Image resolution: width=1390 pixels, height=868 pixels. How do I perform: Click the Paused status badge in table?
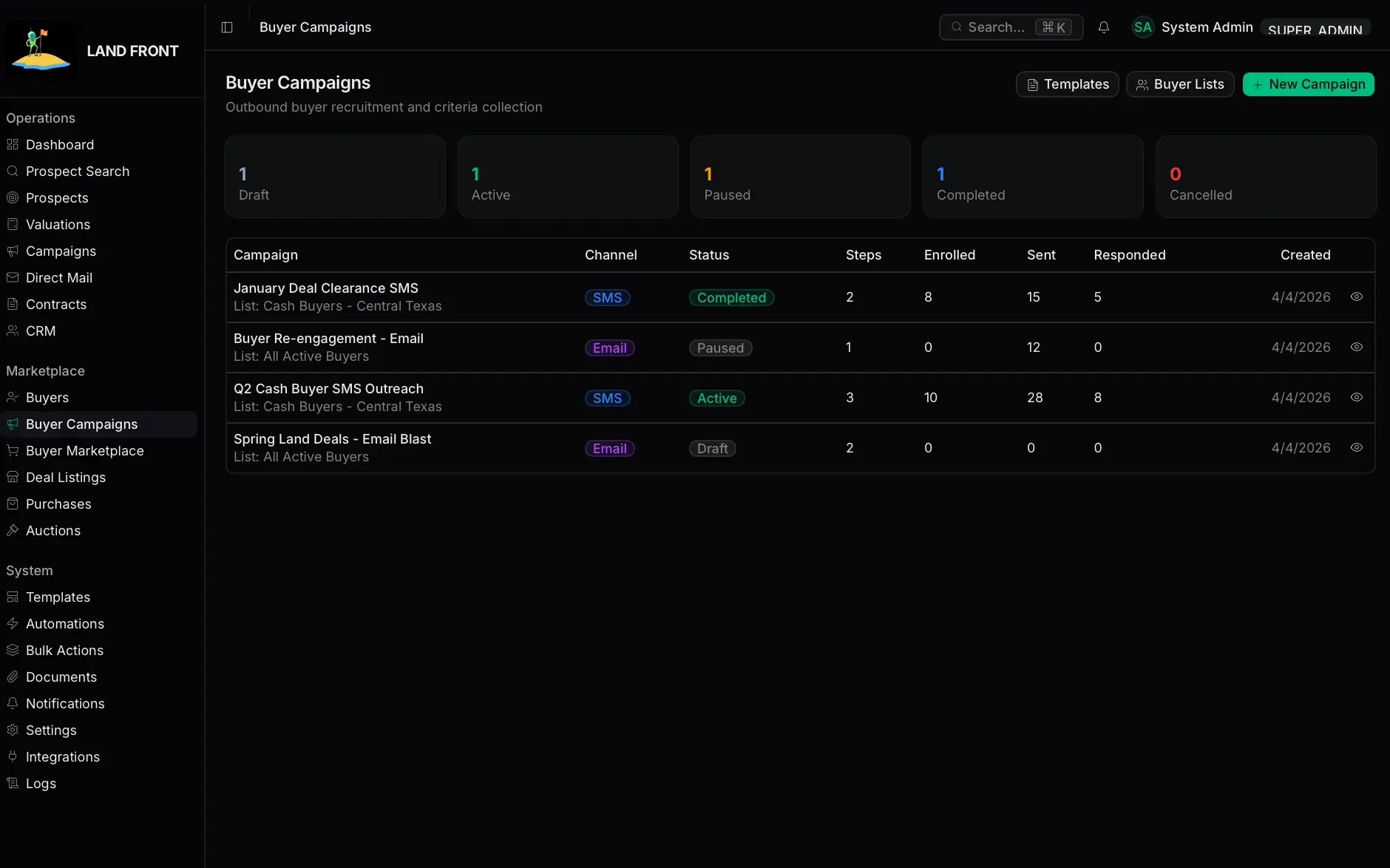(720, 348)
